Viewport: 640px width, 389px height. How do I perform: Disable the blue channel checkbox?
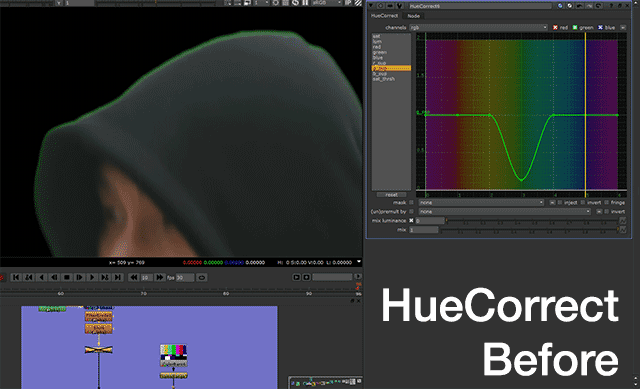600,27
